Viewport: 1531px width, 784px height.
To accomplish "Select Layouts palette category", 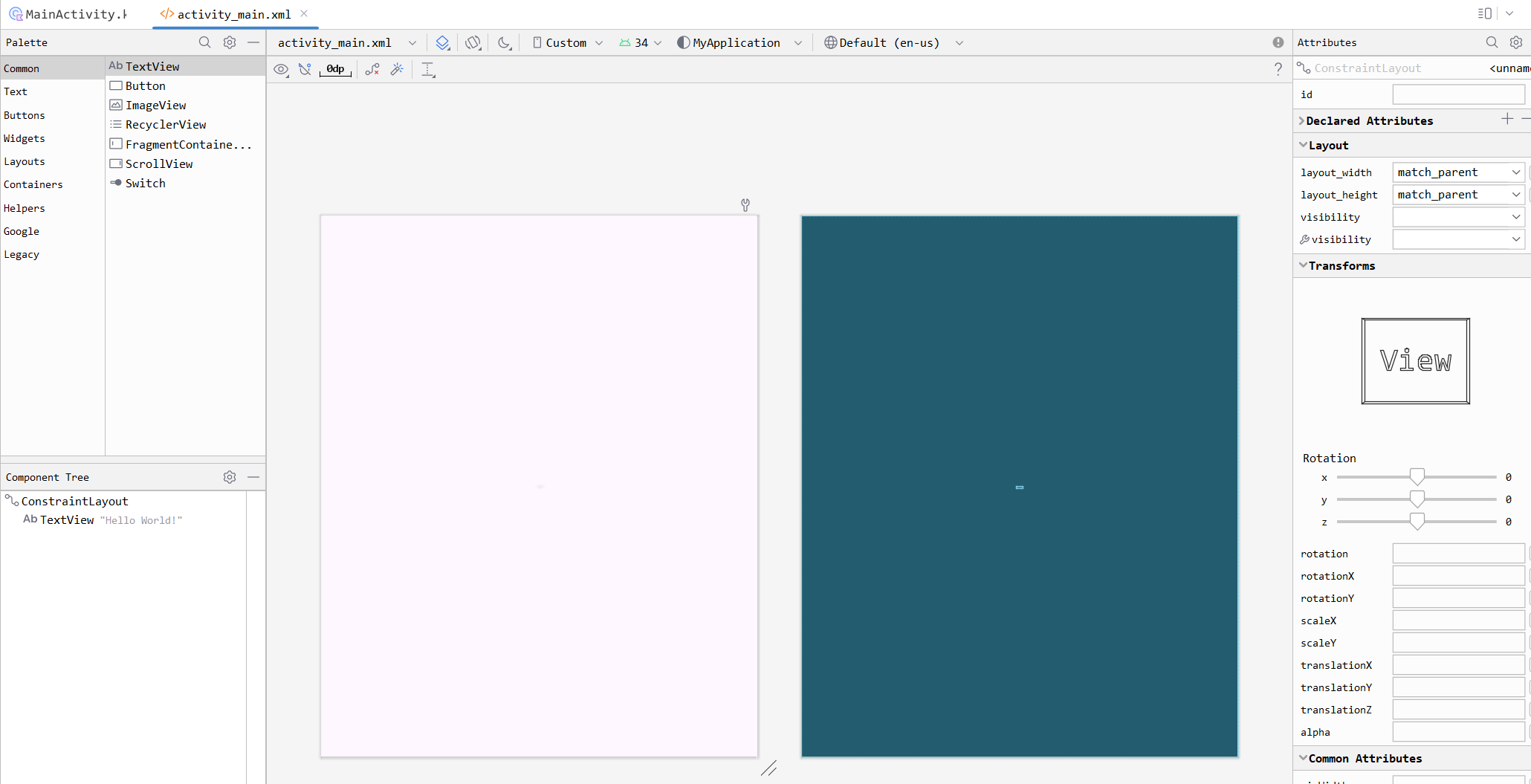I will click(52, 161).
